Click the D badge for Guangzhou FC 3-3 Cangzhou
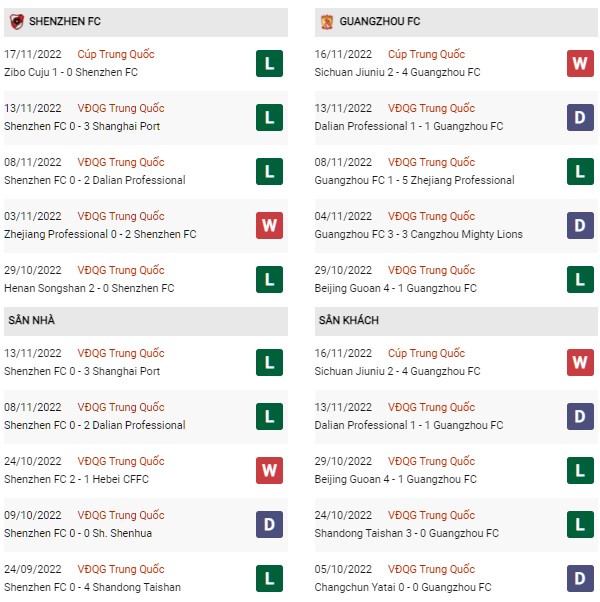Image resolution: width=600 pixels, height=602 pixels. (580, 225)
